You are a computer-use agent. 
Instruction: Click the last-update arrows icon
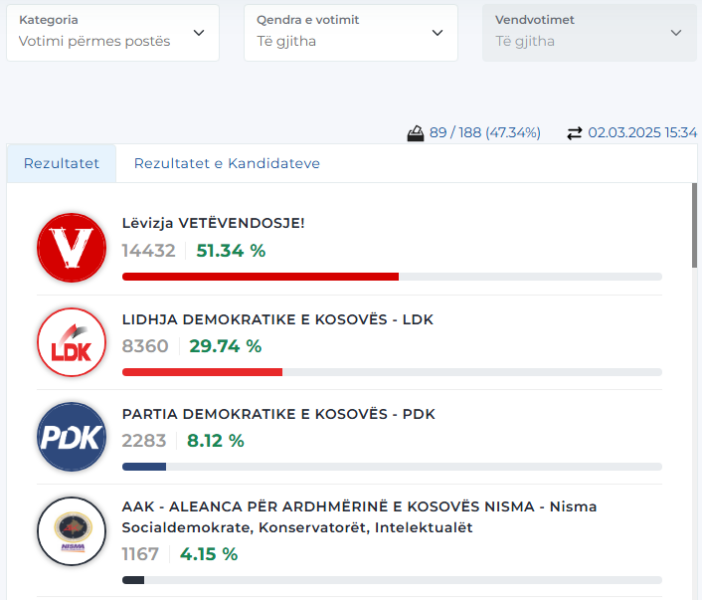(574, 133)
